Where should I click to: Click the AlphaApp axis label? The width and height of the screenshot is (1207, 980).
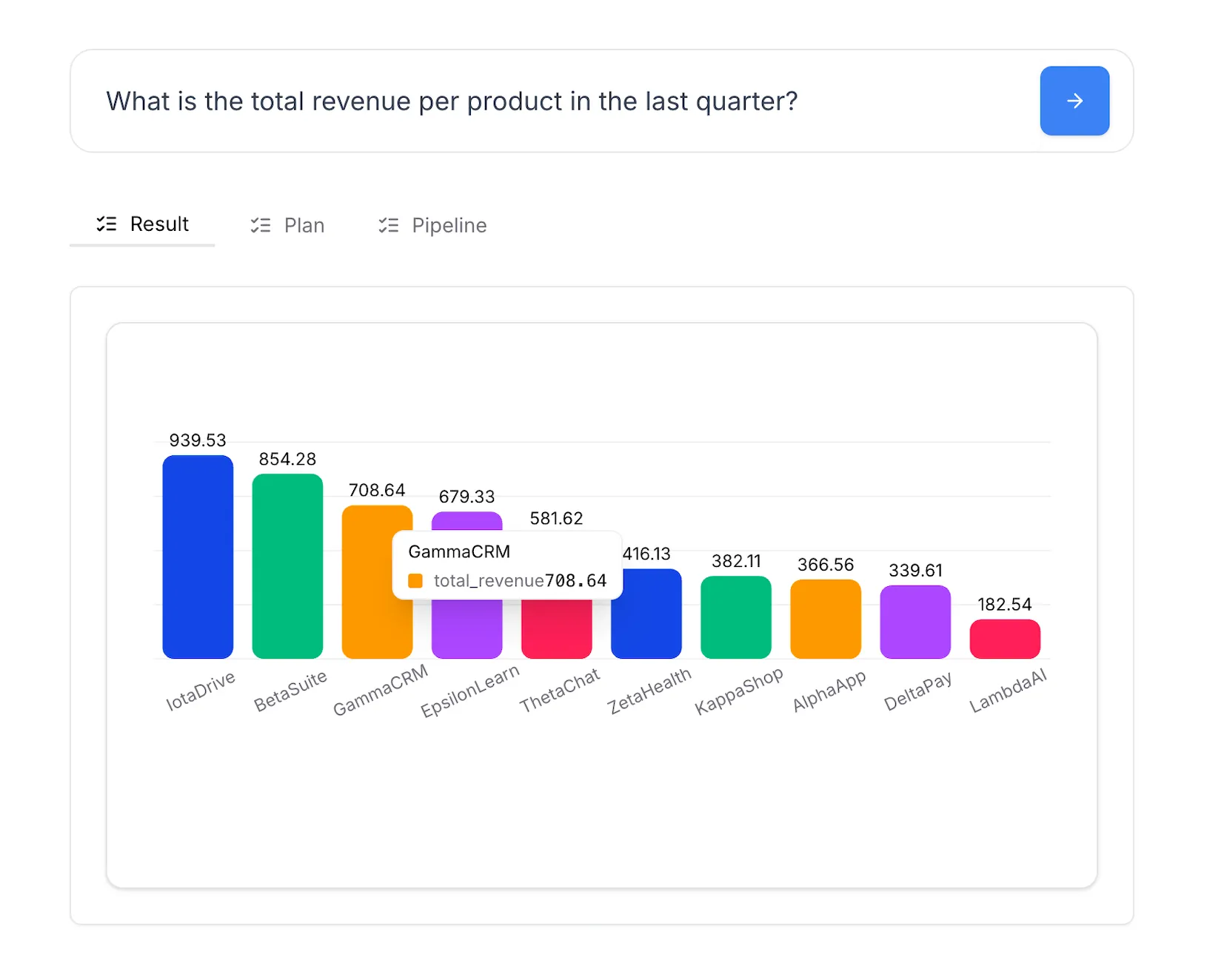(x=827, y=688)
